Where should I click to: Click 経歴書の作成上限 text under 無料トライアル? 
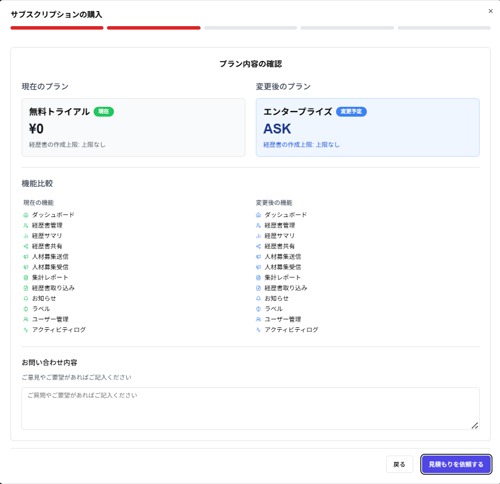[67, 145]
